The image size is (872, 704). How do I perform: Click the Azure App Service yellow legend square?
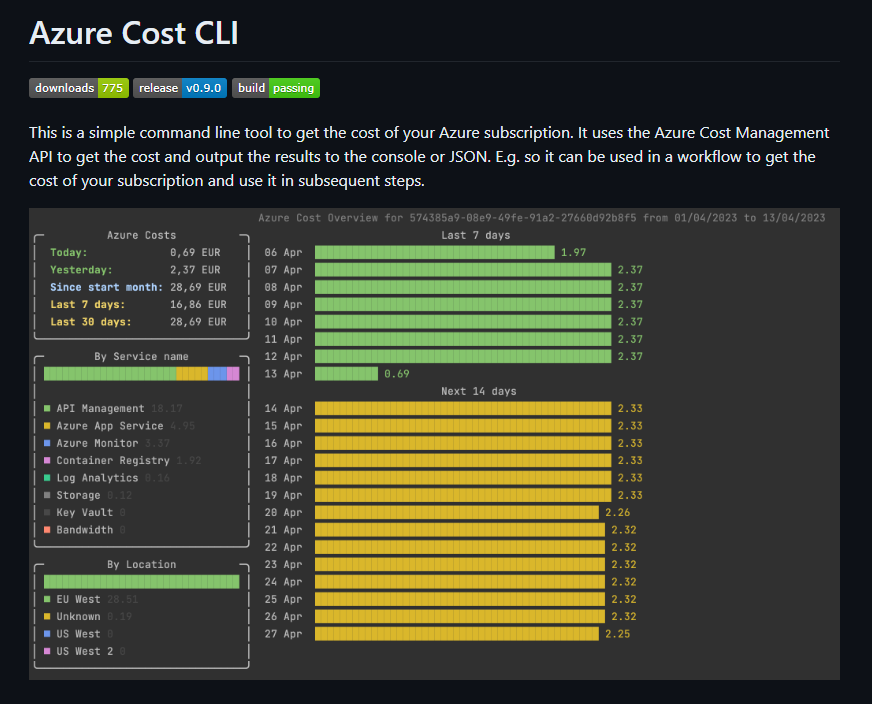47,425
